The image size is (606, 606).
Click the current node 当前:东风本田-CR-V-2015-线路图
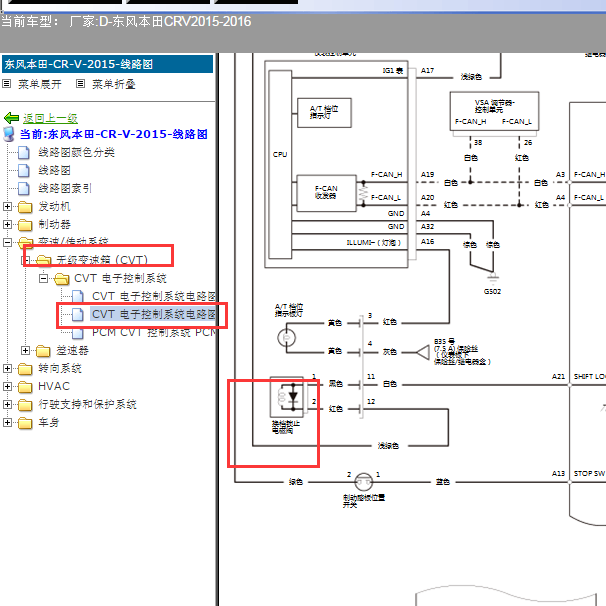pyautogui.click(x=114, y=134)
